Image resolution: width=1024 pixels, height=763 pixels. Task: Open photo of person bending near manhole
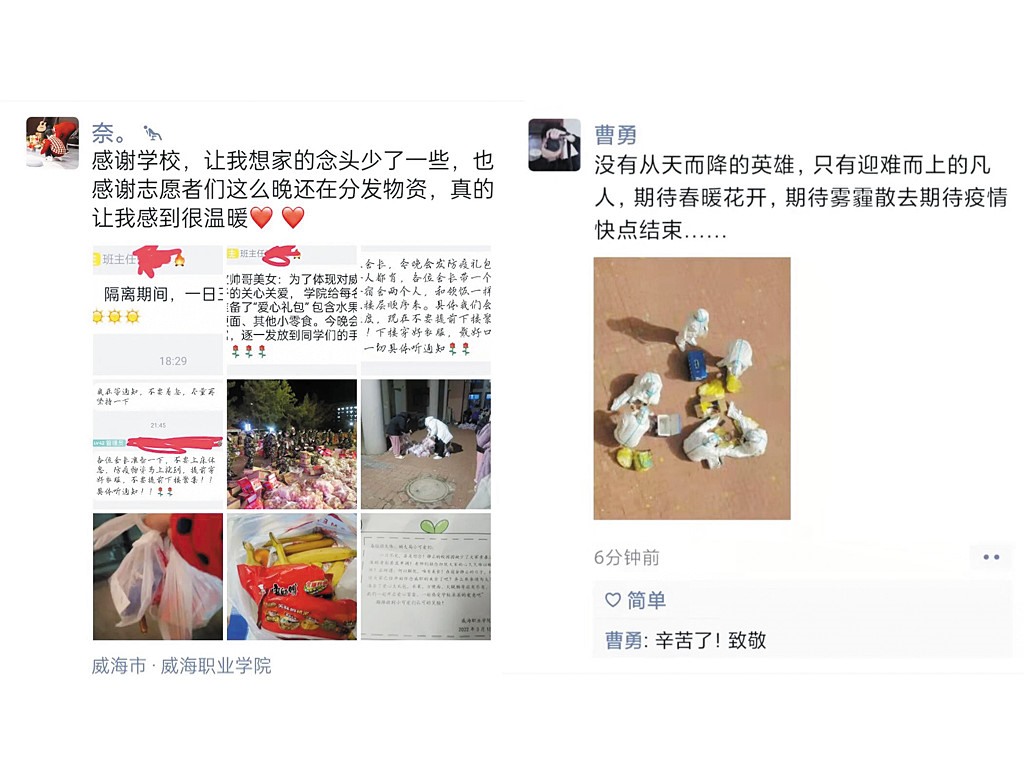click(426, 444)
